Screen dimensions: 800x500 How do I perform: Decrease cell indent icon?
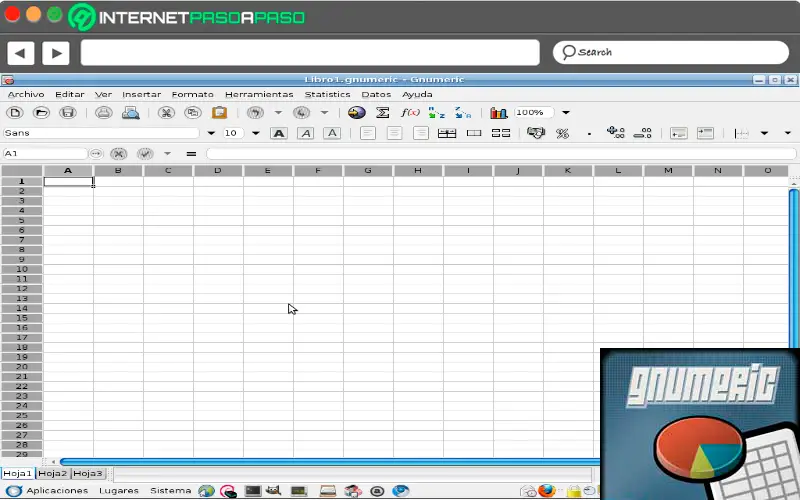tap(679, 133)
